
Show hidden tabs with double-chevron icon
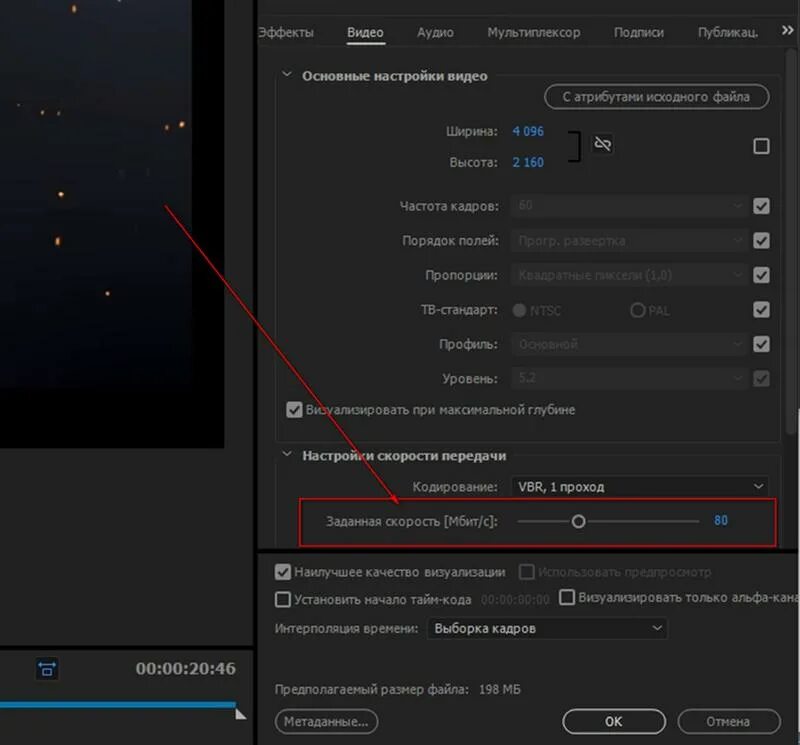[787, 31]
